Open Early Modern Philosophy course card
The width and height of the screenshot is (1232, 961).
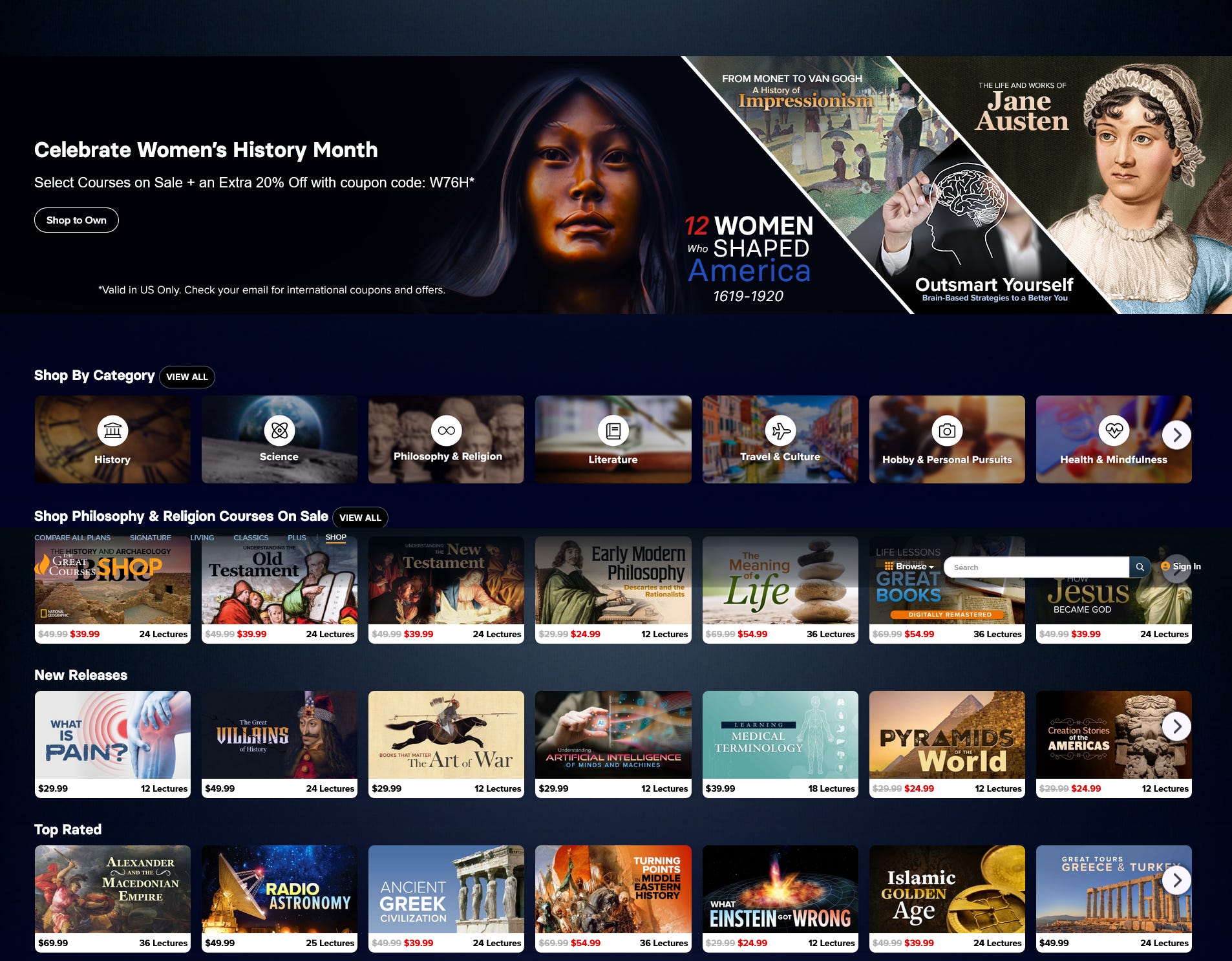point(613,589)
